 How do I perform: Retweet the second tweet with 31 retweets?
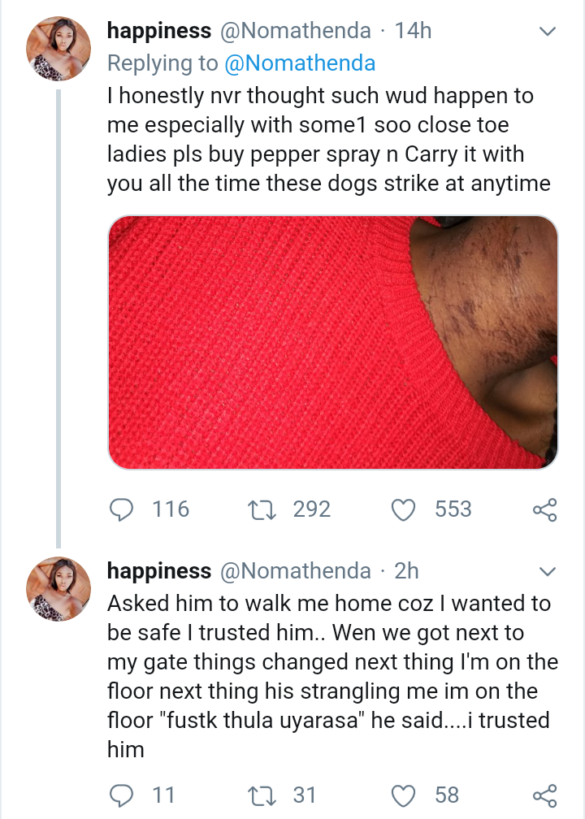point(262,795)
